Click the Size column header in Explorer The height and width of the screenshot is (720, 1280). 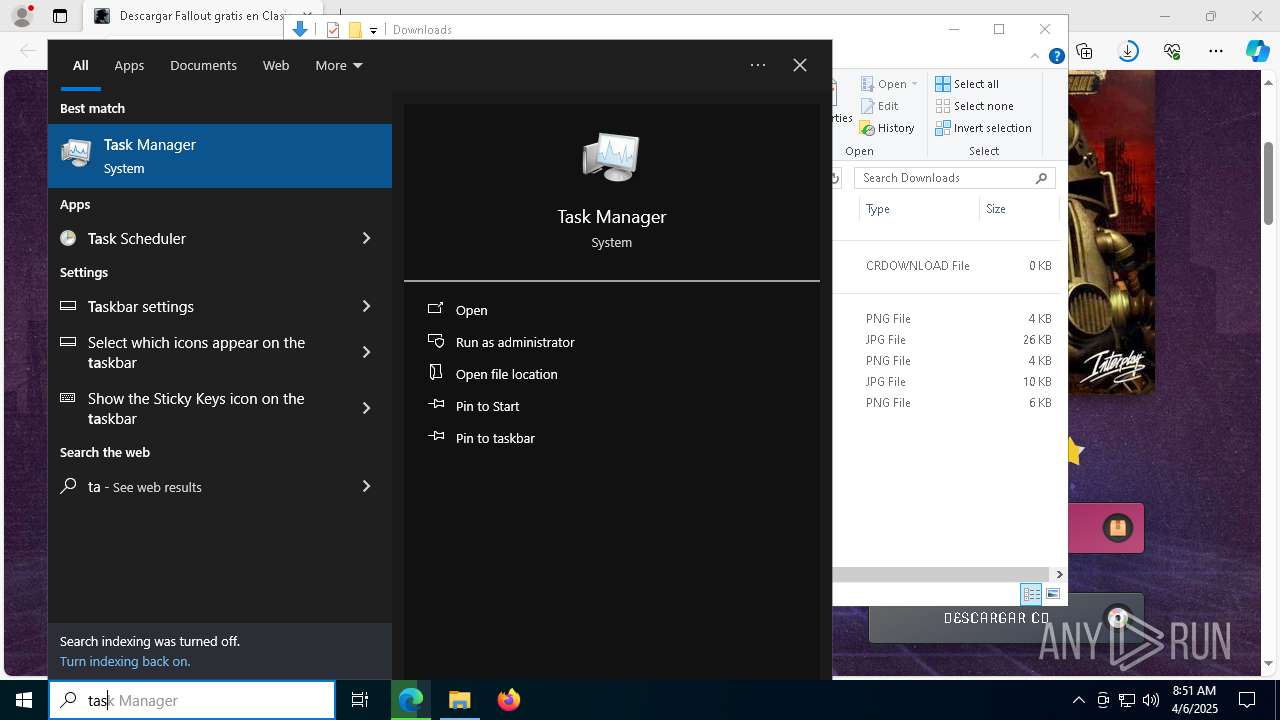pyautogui.click(x=1018, y=209)
